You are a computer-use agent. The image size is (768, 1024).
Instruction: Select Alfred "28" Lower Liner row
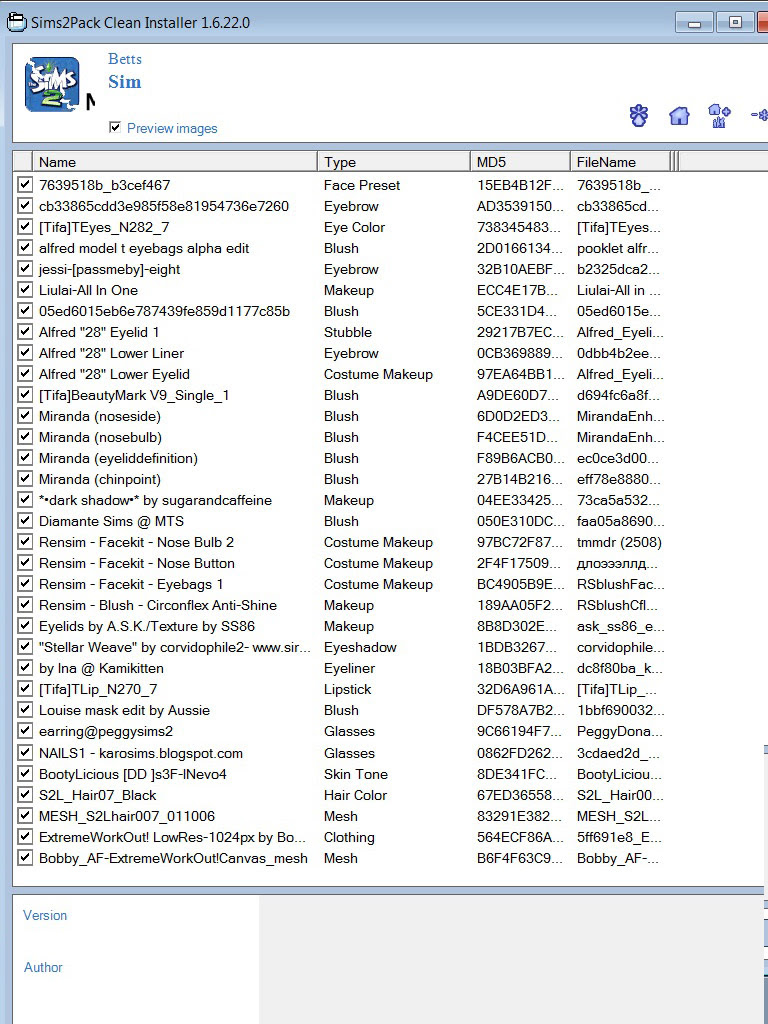[342, 353]
